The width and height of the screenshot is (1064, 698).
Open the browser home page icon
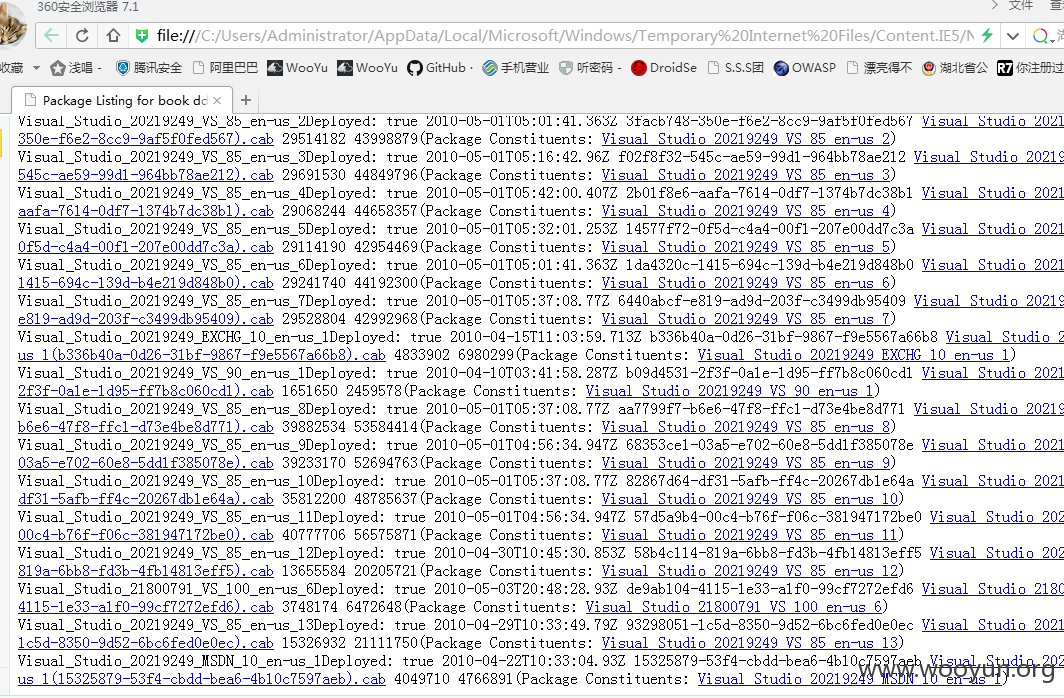[x=113, y=35]
